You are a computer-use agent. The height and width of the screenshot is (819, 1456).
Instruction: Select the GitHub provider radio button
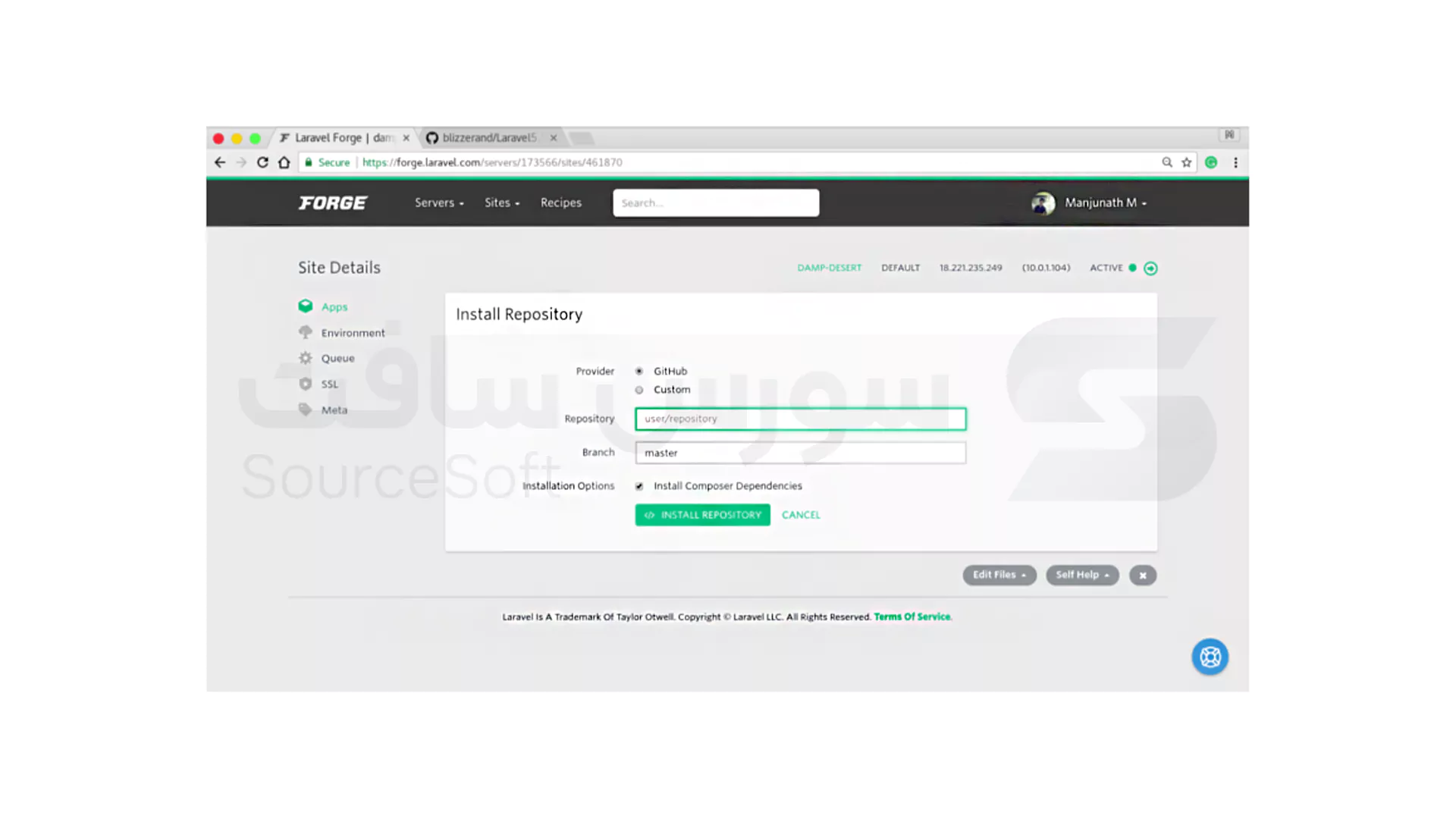[639, 371]
